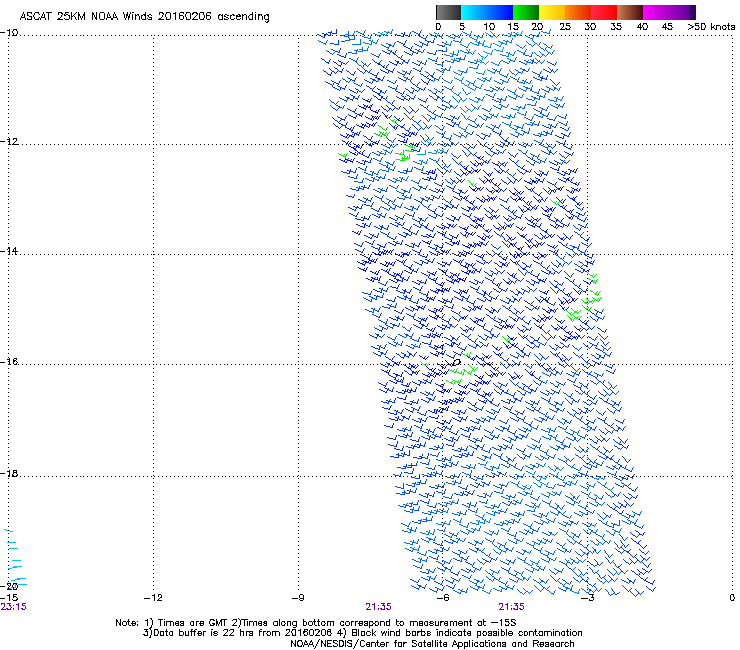Pick the cyan 5-10 knots legend segment
This screenshot has height=650, width=740.
tap(473, 12)
